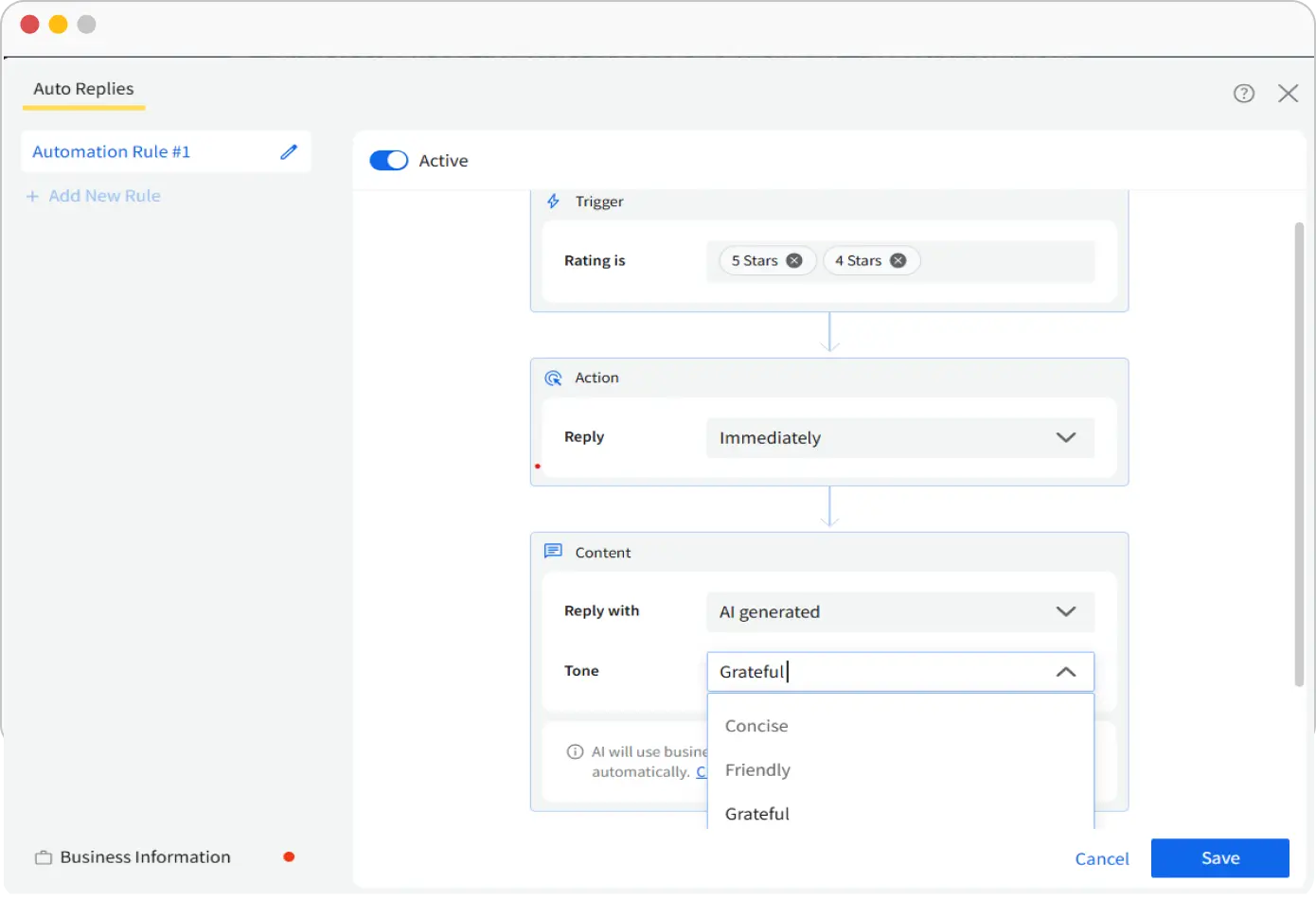Open the rule name editor with the pencil icon
Screen dimensions: 1316x899
(289, 151)
